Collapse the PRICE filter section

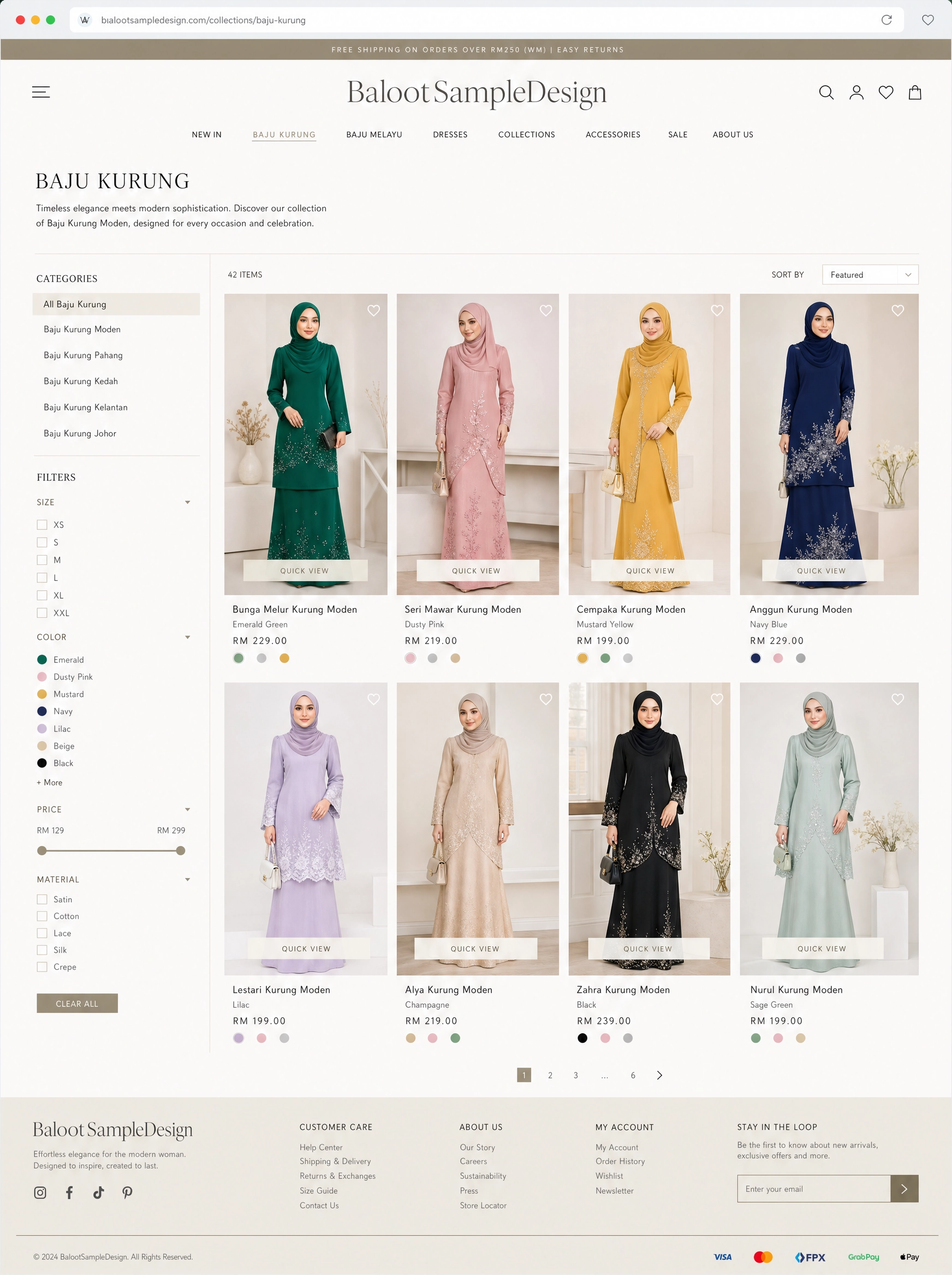(187, 809)
